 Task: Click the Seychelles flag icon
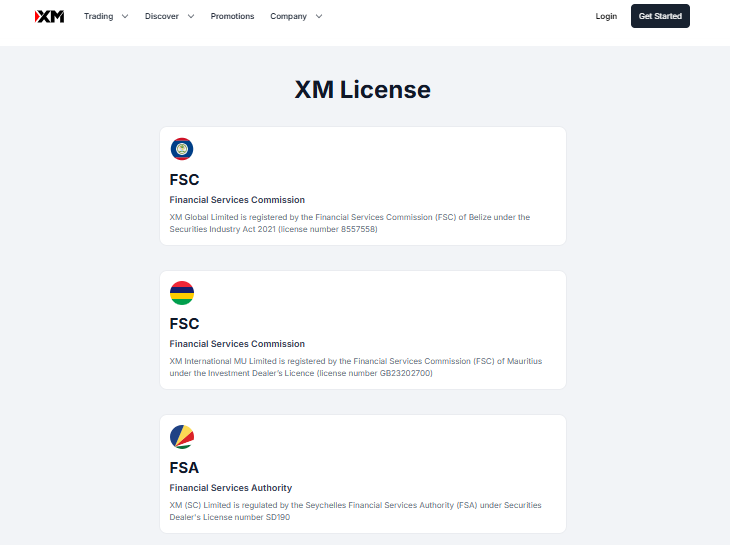[x=182, y=437]
